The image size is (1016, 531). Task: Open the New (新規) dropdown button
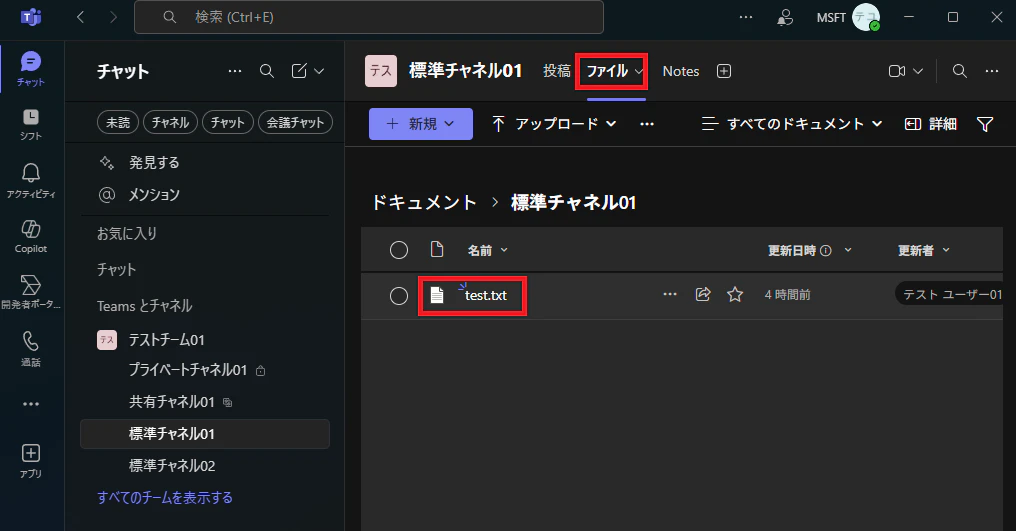point(421,124)
